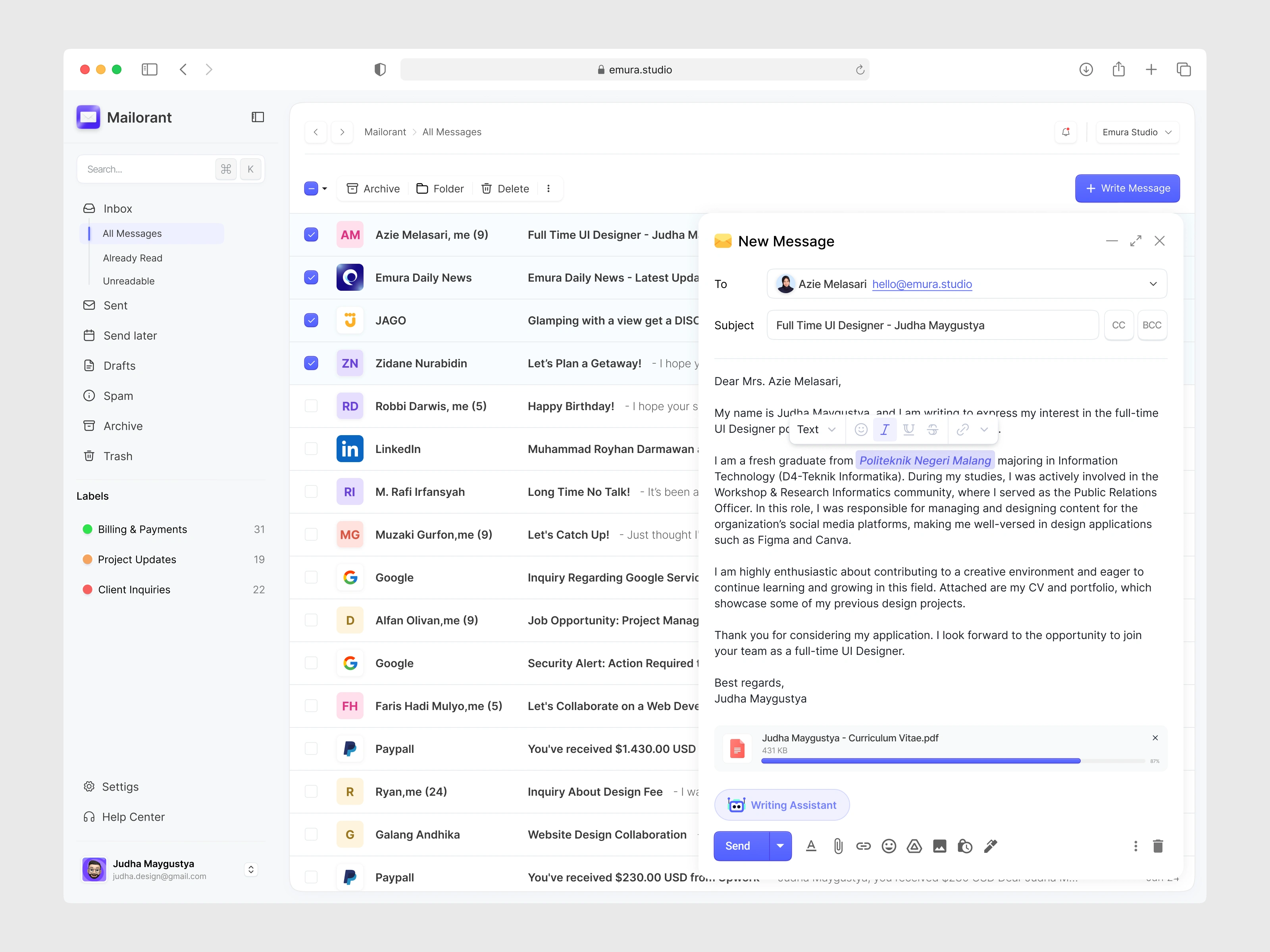The image size is (1270, 952).
Task: Apply underline formatting in floating toolbar
Action: pyautogui.click(x=908, y=429)
